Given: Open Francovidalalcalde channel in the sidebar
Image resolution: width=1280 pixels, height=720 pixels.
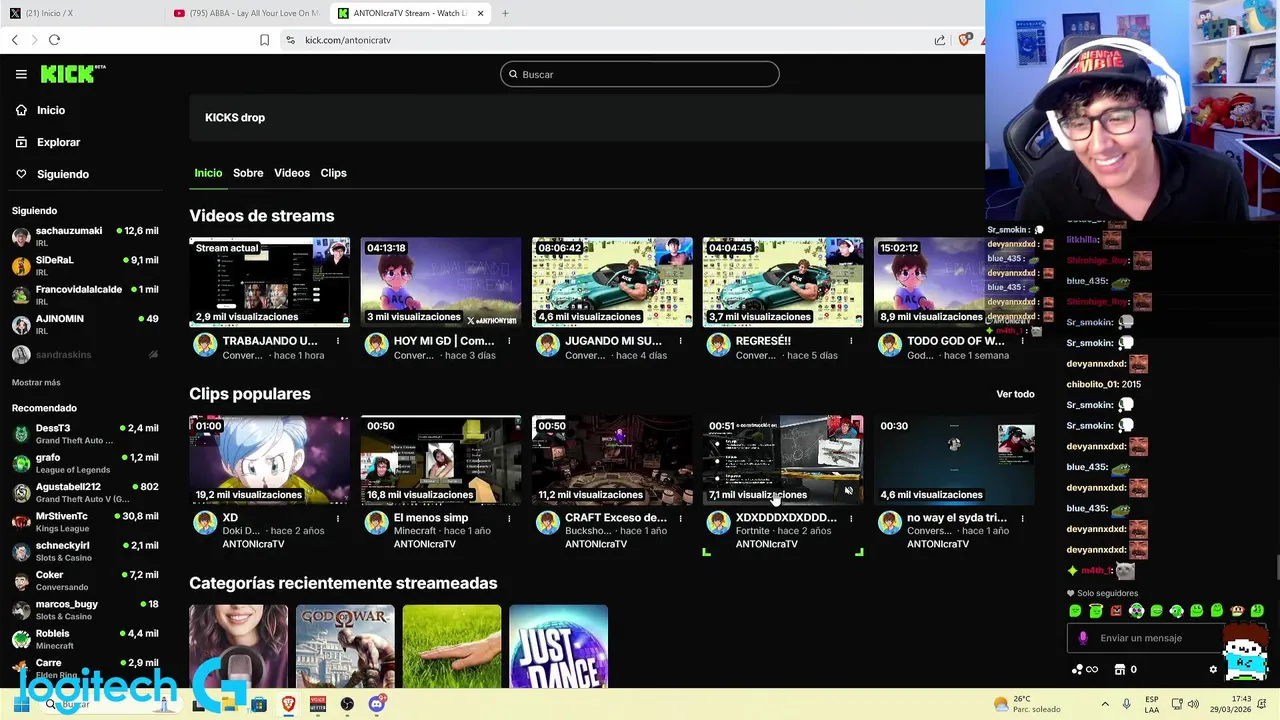Looking at the screenshot, I should click(x=85, y=295).
